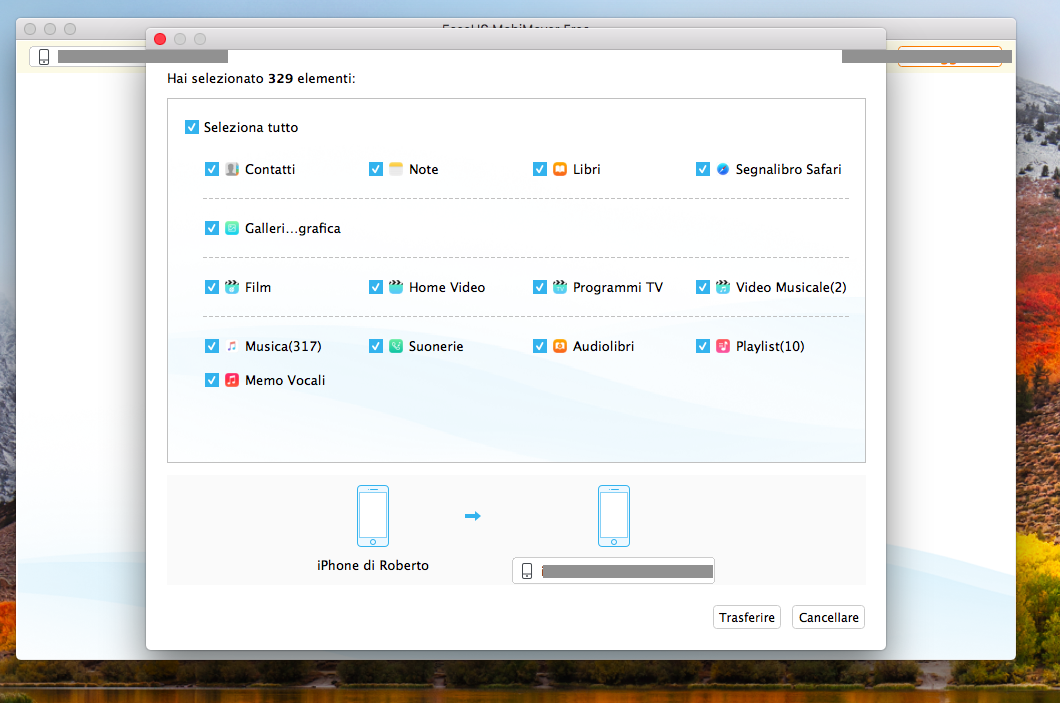The height and width of the screenshot is (703, 1060).
Task: Click the Libri books icon
Action: point(560,170)
